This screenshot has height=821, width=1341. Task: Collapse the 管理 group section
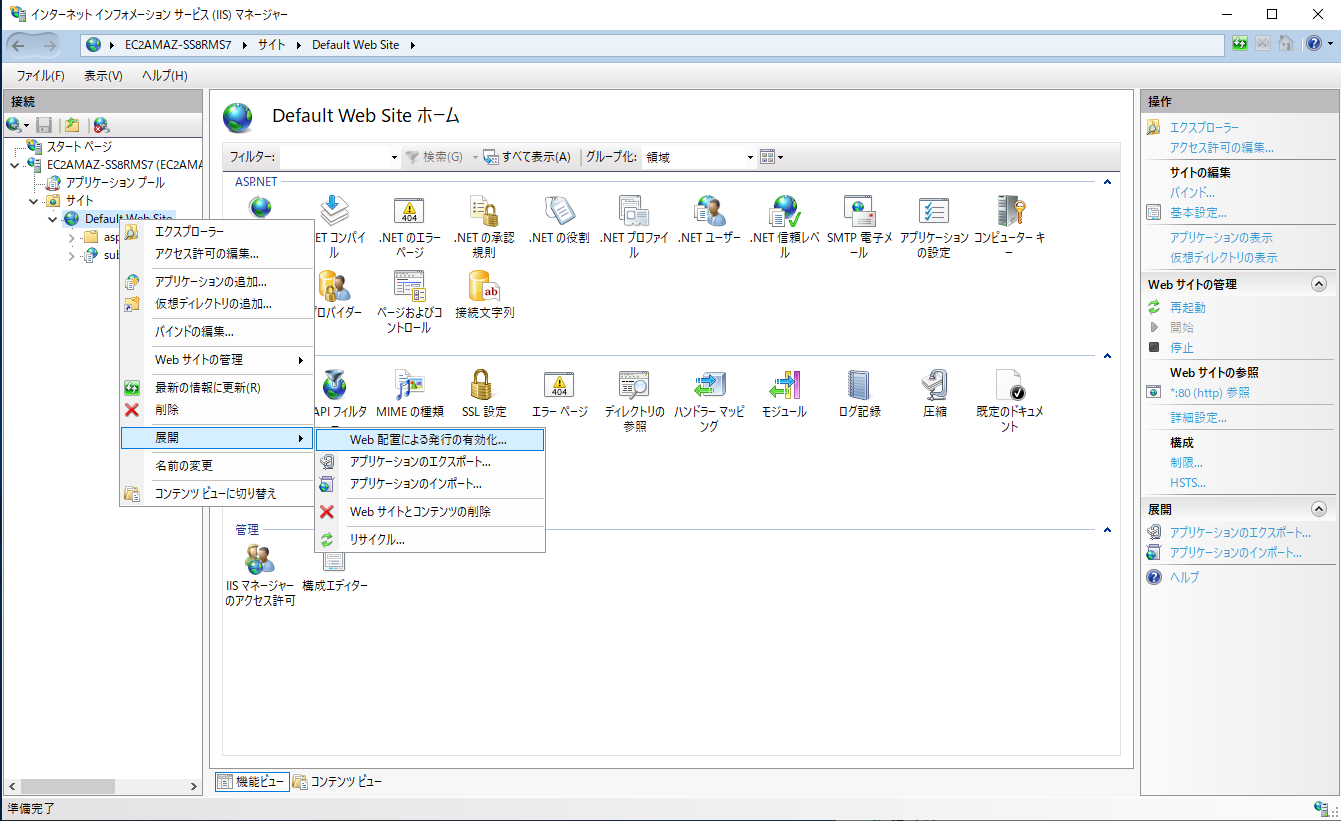click(x=1107, y=530)
